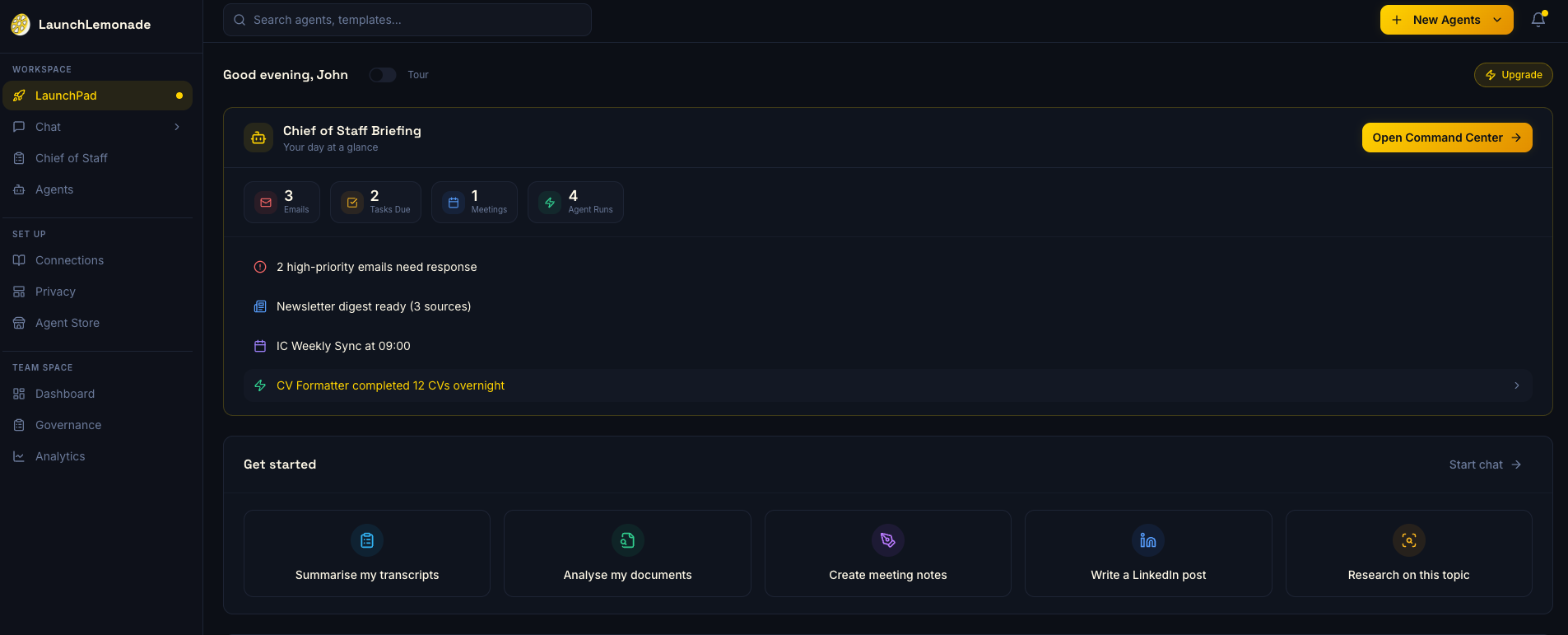This screenshot has height=635, width=1568.
Task: Click the Agent Runs lightning icon
Action: (550, 203)
